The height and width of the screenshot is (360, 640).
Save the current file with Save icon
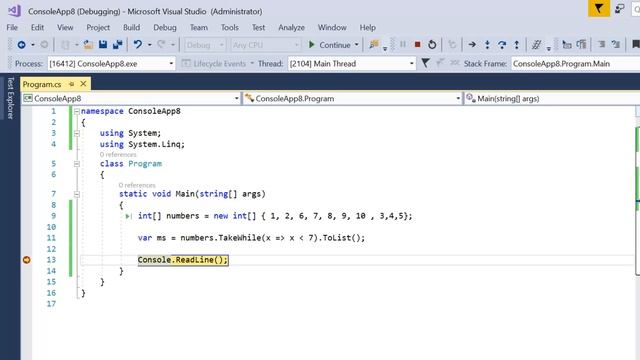pos(103,45)
